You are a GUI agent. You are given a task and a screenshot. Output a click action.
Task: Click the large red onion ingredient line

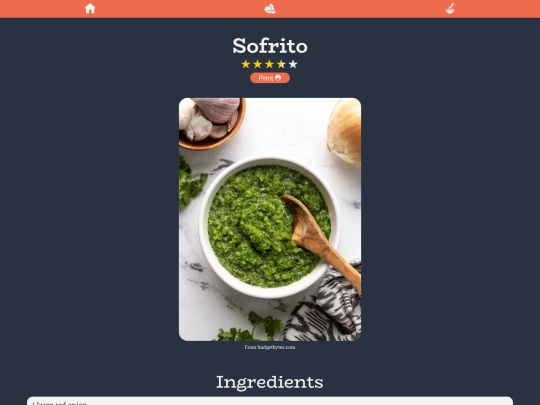[60, 403]
